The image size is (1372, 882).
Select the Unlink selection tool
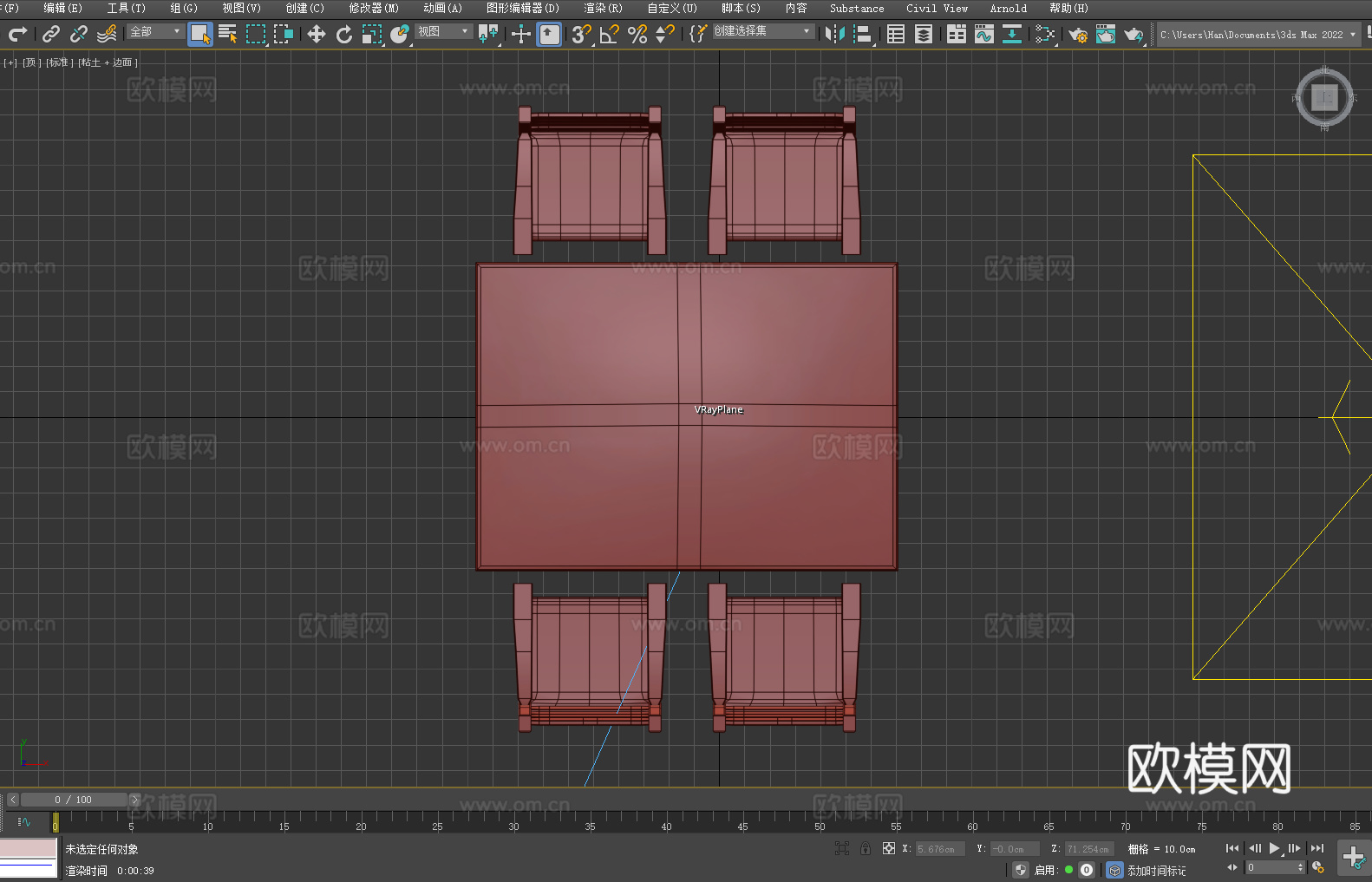[x=79, y=34]
